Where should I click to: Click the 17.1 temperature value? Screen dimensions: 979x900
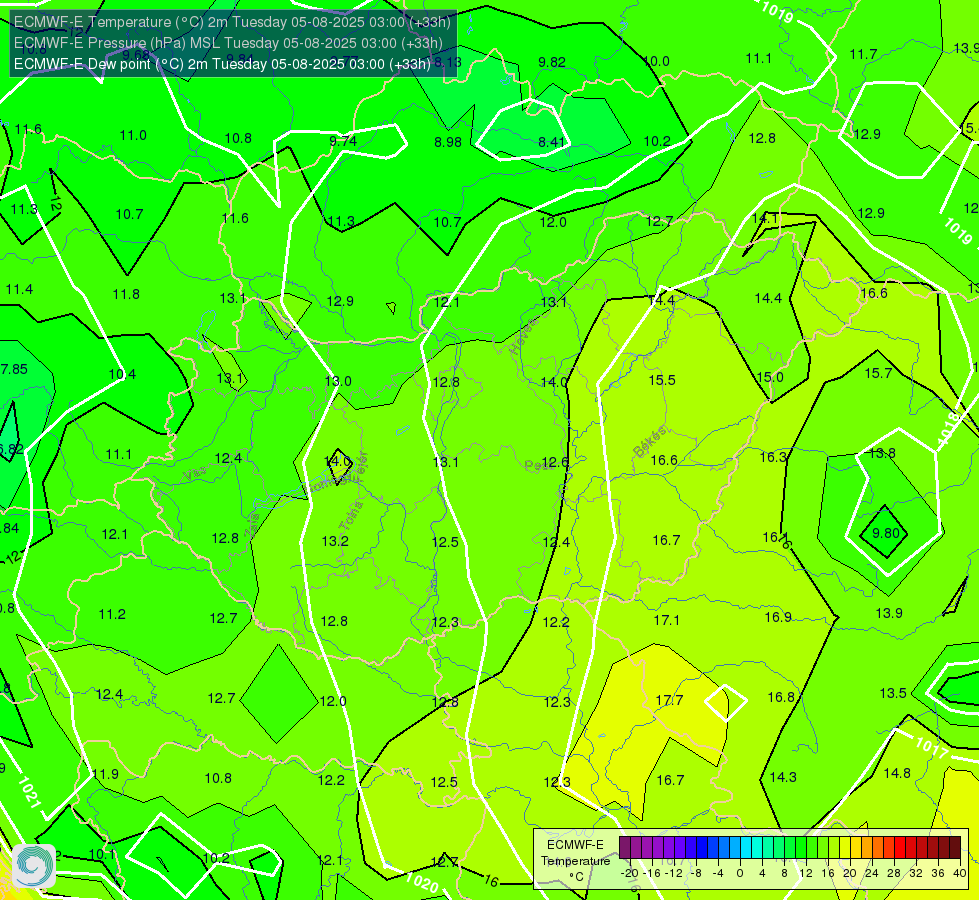click(x=666, y=620)
